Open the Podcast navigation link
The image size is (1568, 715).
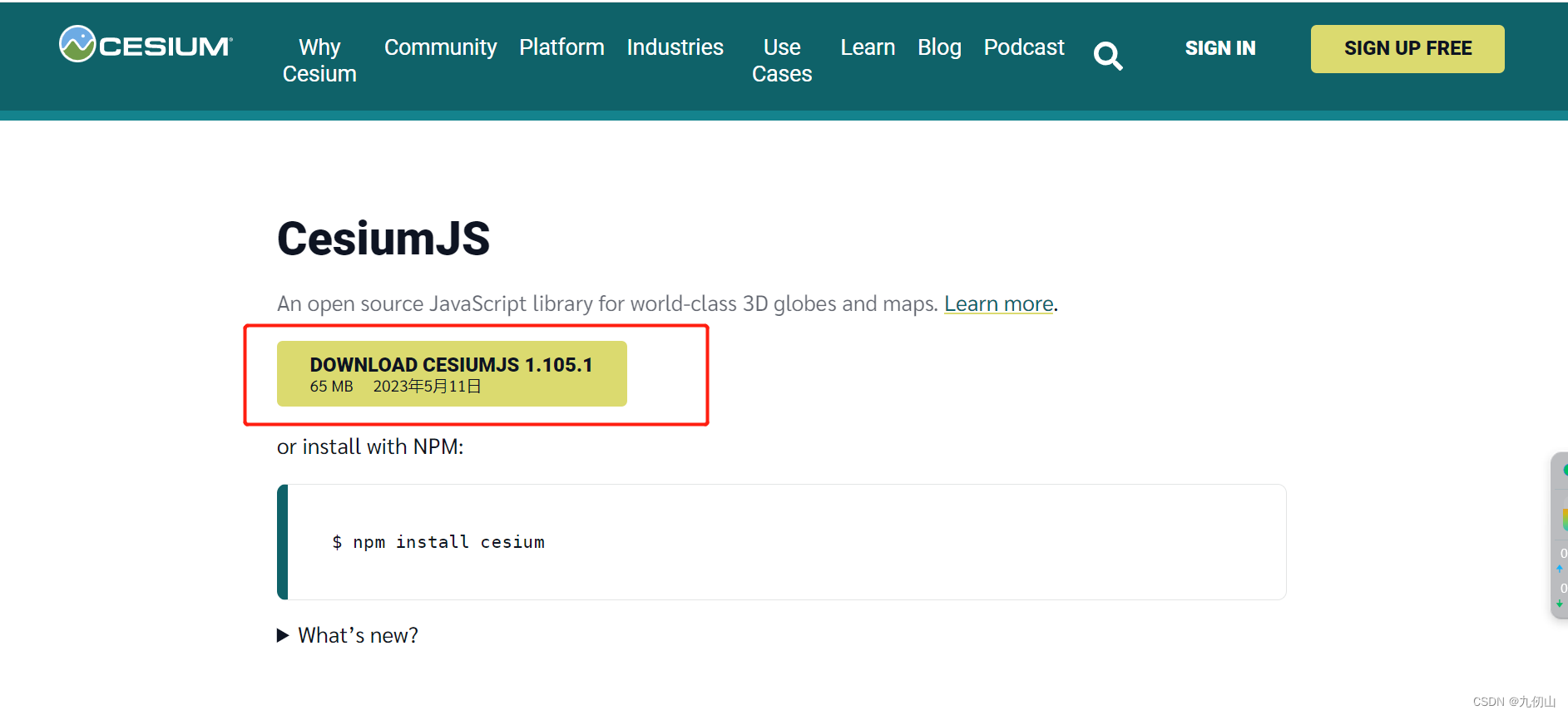1024,47
